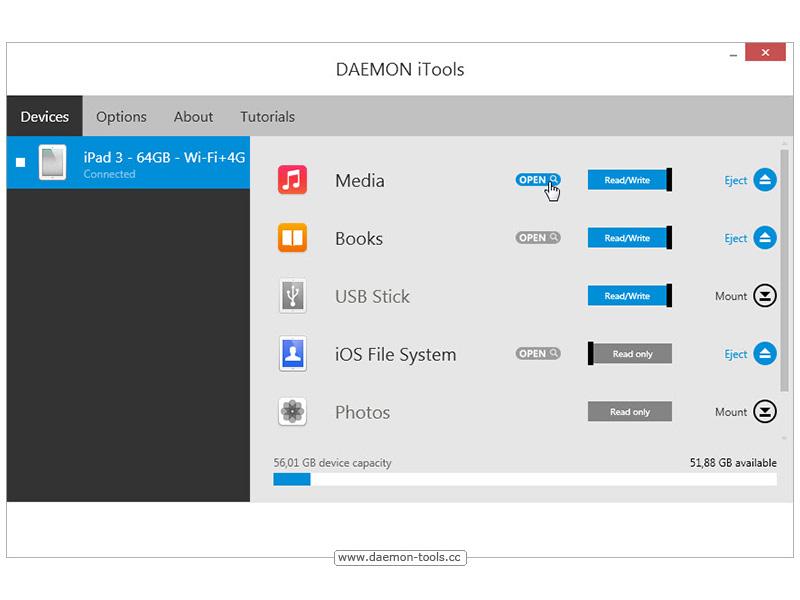The image size is (800, 600).
Task: Click the Books app icon
Action: [x=292, y=238]
